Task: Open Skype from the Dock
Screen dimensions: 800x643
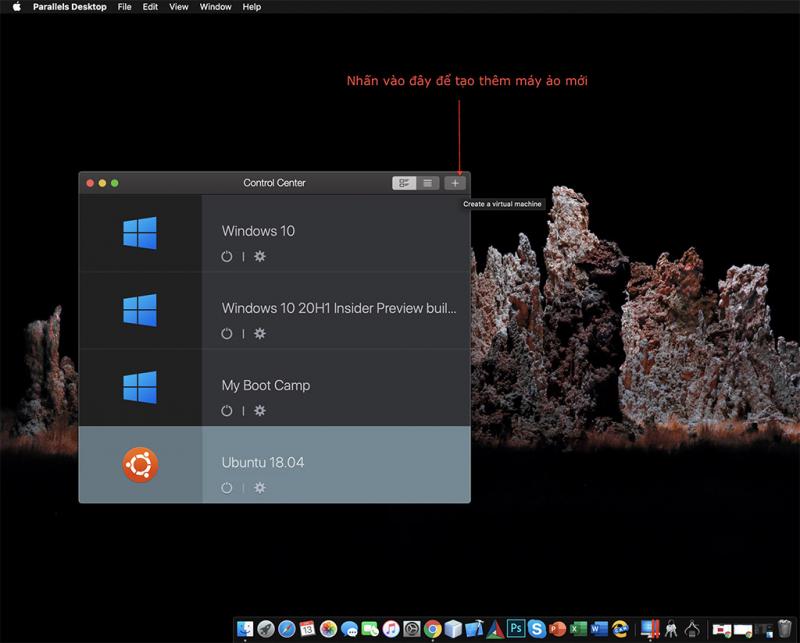Action: pos(537,629)
